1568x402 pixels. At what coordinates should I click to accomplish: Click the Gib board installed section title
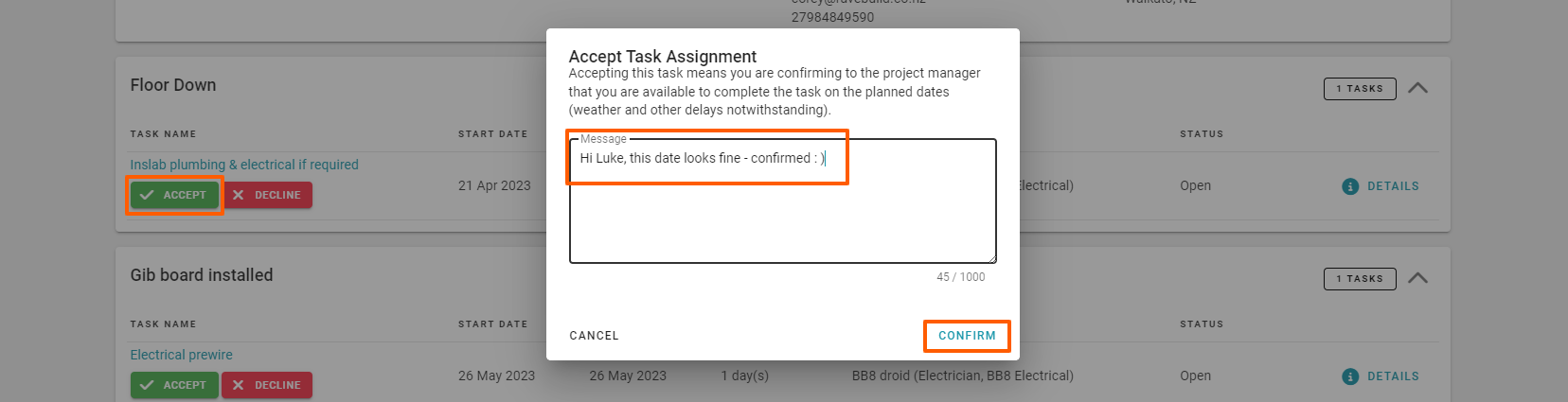(202, 275)
